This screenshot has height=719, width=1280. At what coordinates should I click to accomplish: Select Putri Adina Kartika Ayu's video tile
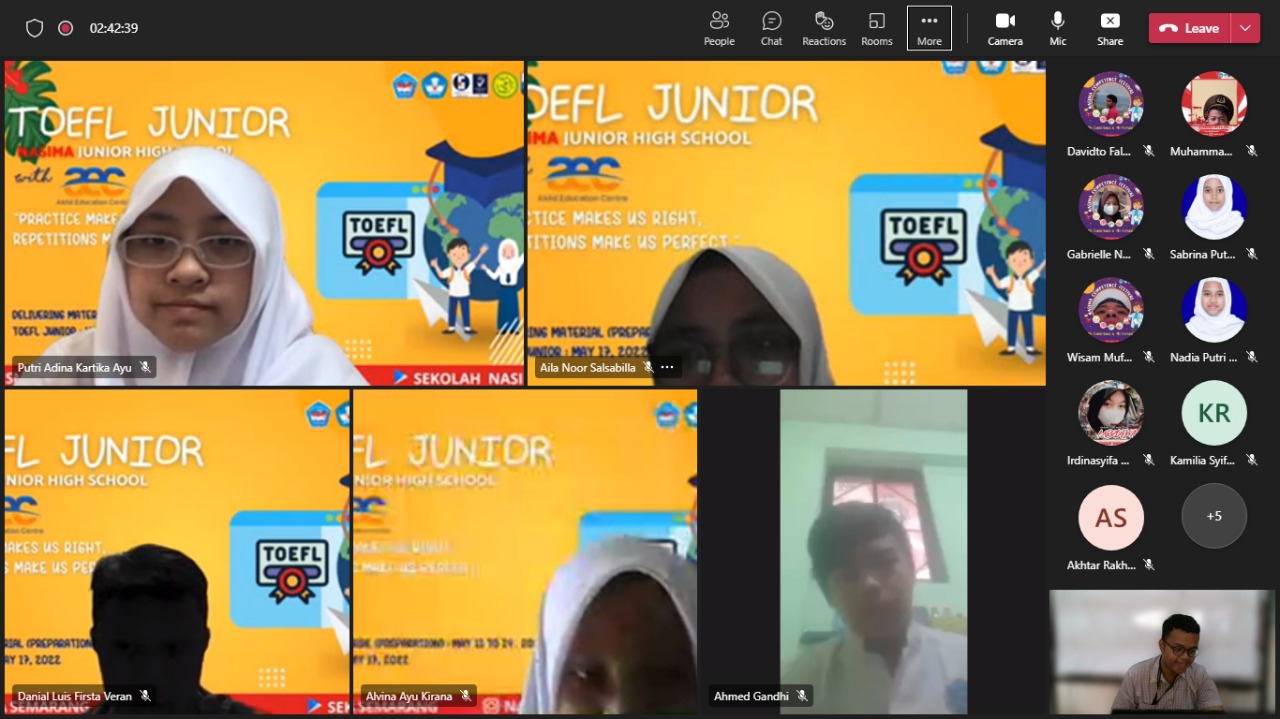click(264, 222)
